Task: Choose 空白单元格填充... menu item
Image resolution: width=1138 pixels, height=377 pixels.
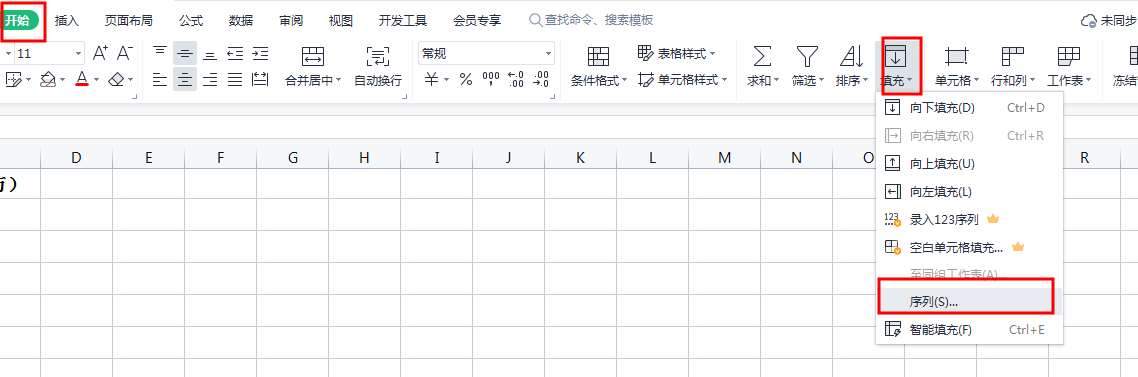Action: (x=970, y=247)
